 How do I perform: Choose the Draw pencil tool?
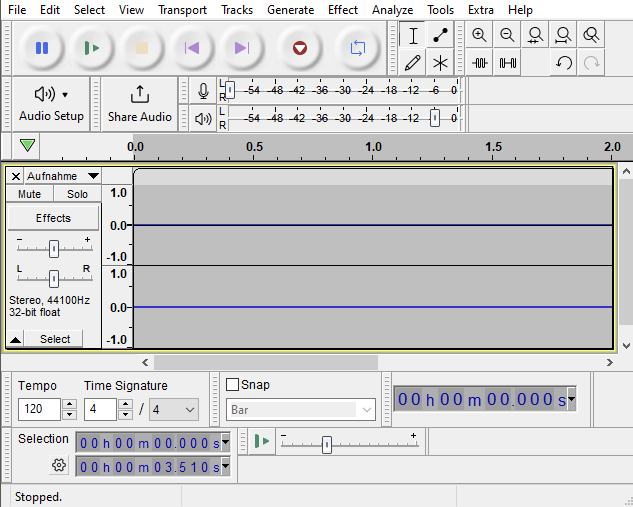click(x=413, y=63)
